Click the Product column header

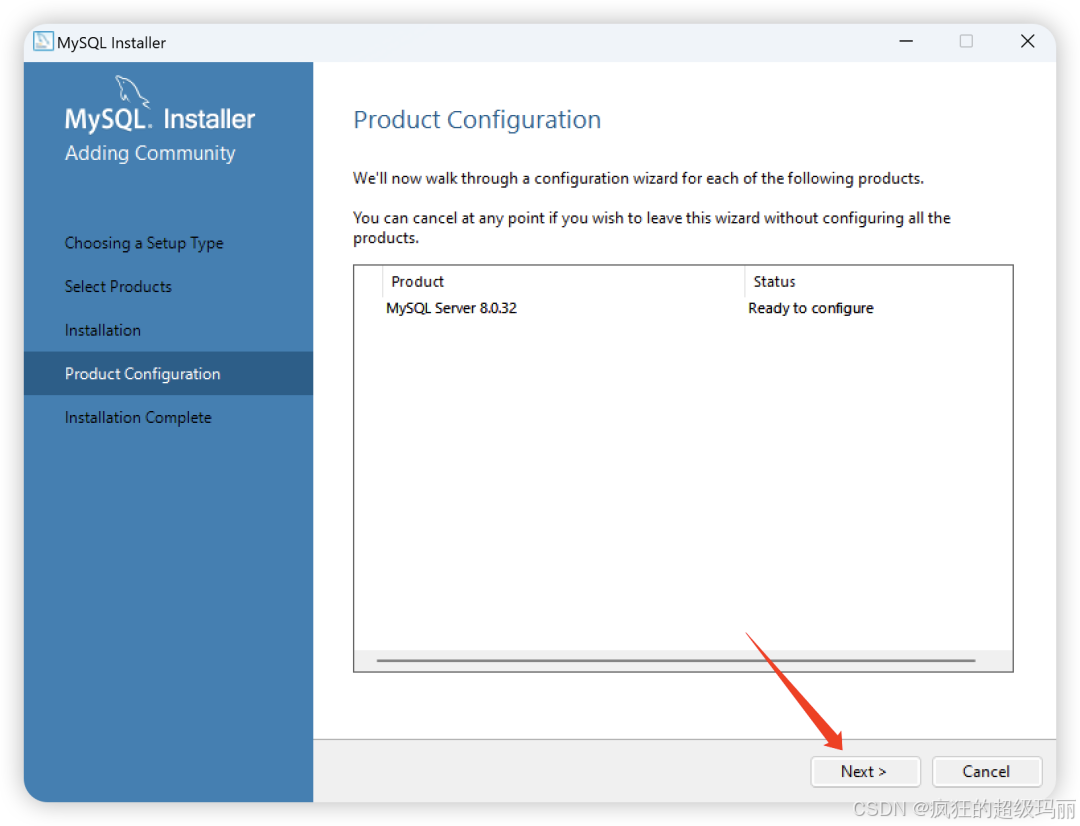tap(563, 281)
